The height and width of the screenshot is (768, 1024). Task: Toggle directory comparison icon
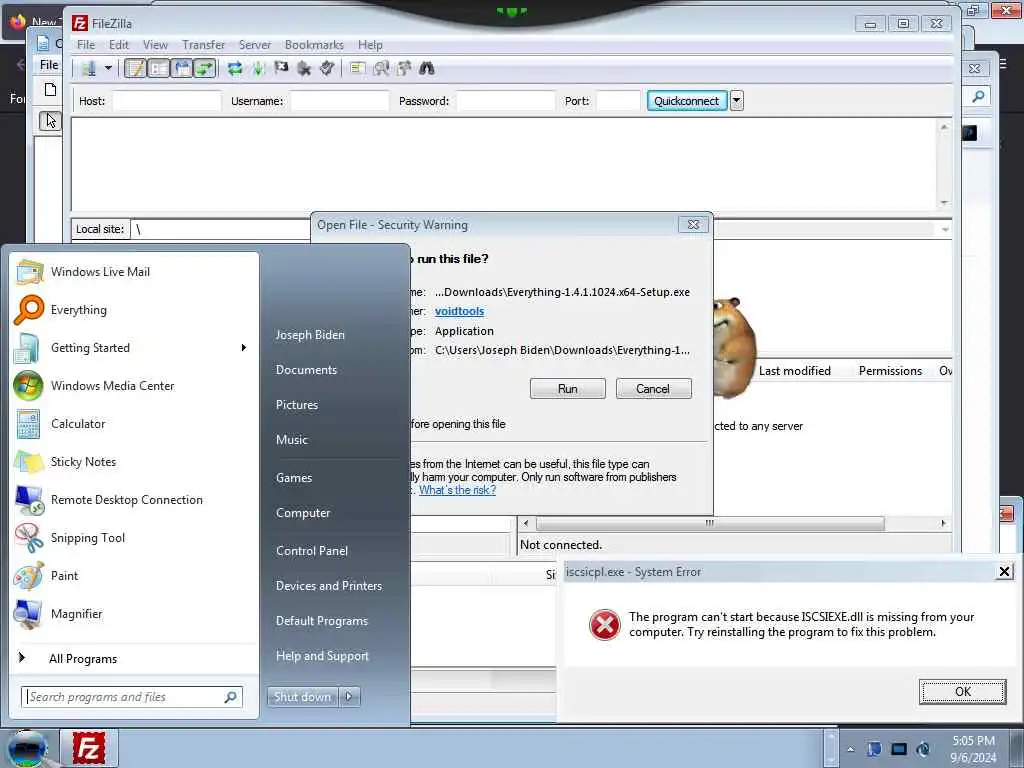click(381, 68)
